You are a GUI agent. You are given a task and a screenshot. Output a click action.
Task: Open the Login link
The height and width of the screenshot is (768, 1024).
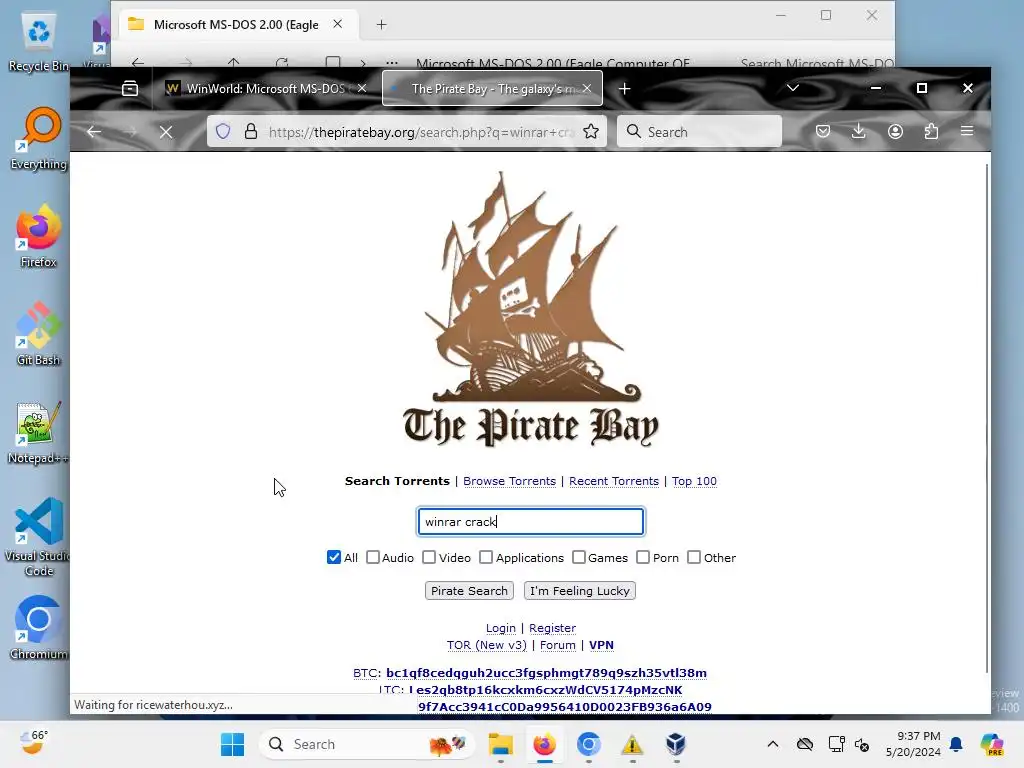(x=501, y=628)
